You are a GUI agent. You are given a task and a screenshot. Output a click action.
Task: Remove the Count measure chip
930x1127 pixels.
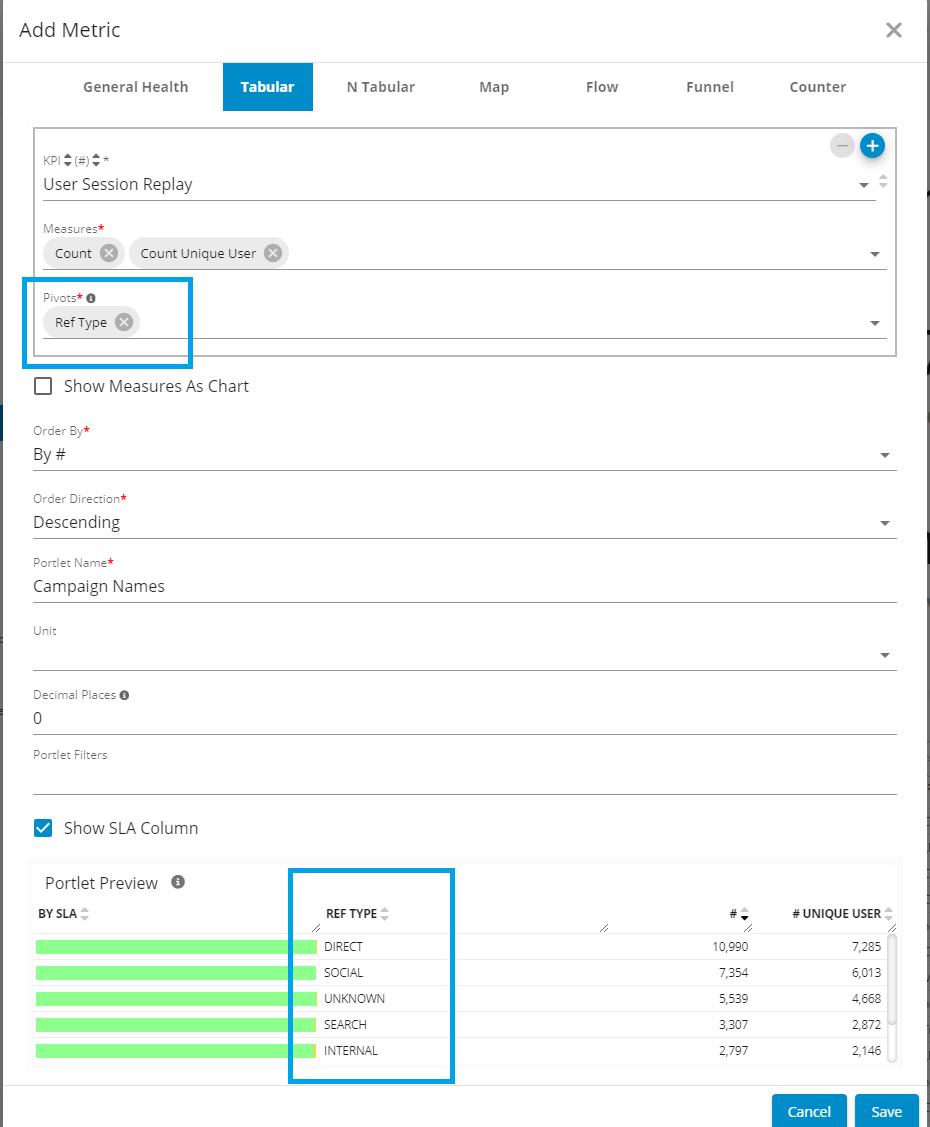(109, 253)
